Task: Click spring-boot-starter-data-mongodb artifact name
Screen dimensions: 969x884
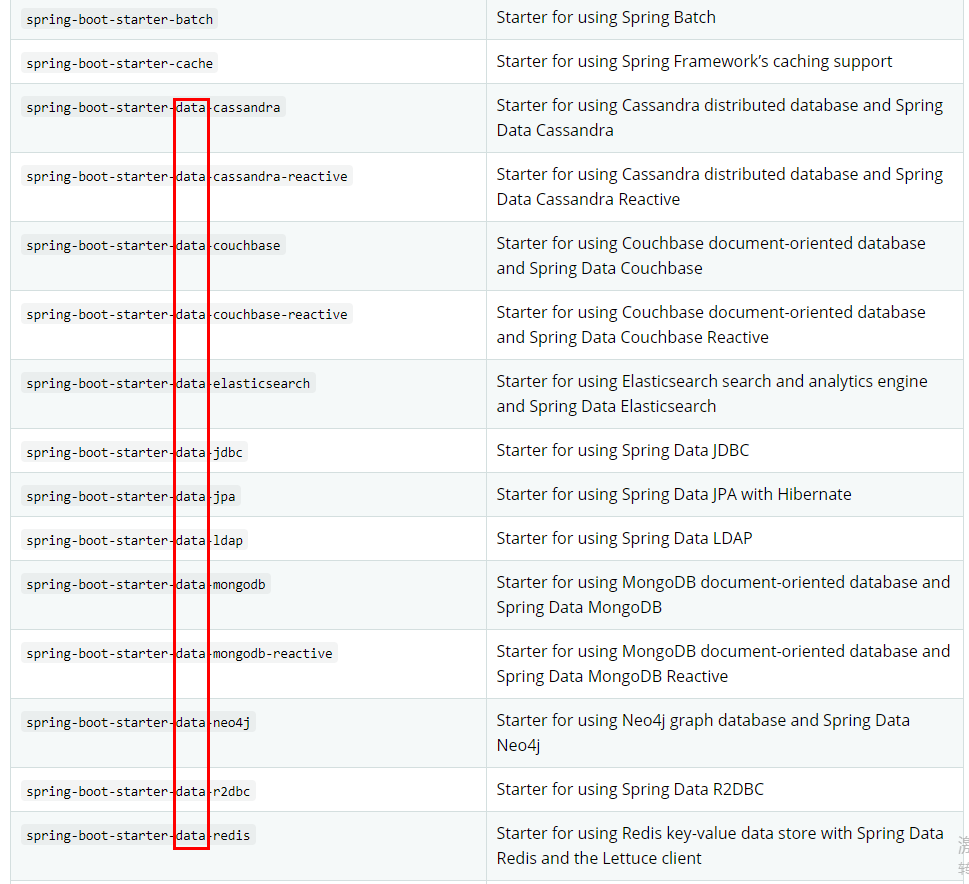Action: [x=146, y=585]
